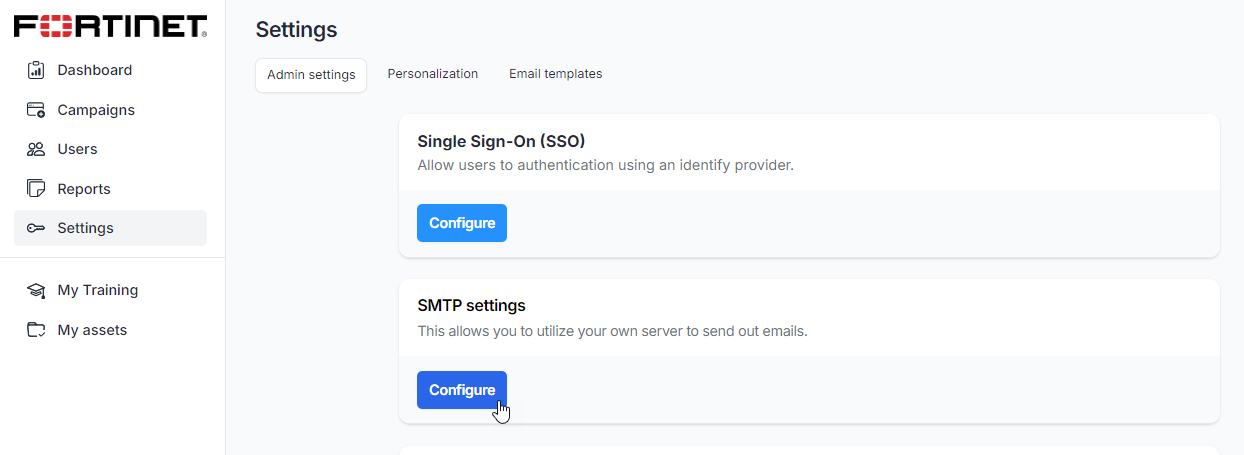Click the Fortinet logo

pos(110,26)
